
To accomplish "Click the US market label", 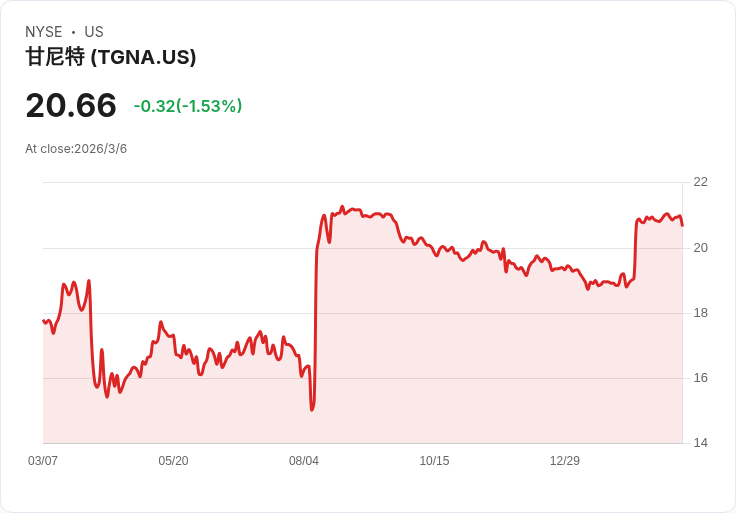I will click(94, 32).
